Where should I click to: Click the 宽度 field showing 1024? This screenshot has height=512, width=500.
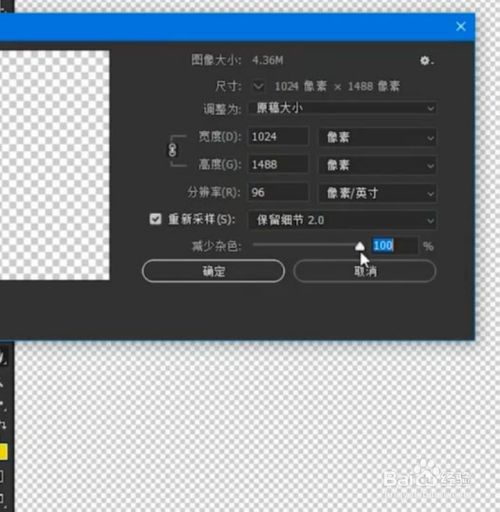[x=278, y=137]
